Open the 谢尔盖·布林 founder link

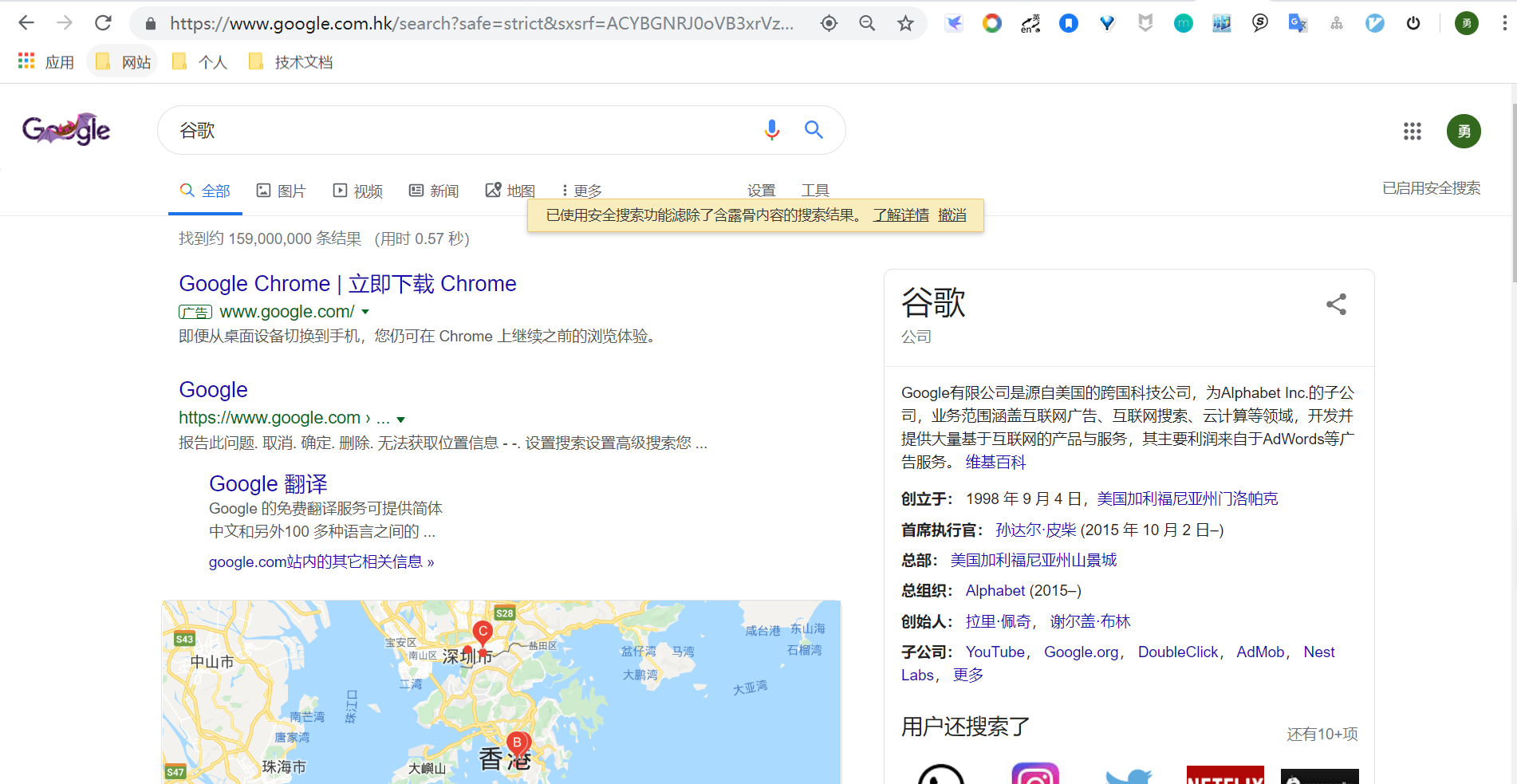(1090, 621)
